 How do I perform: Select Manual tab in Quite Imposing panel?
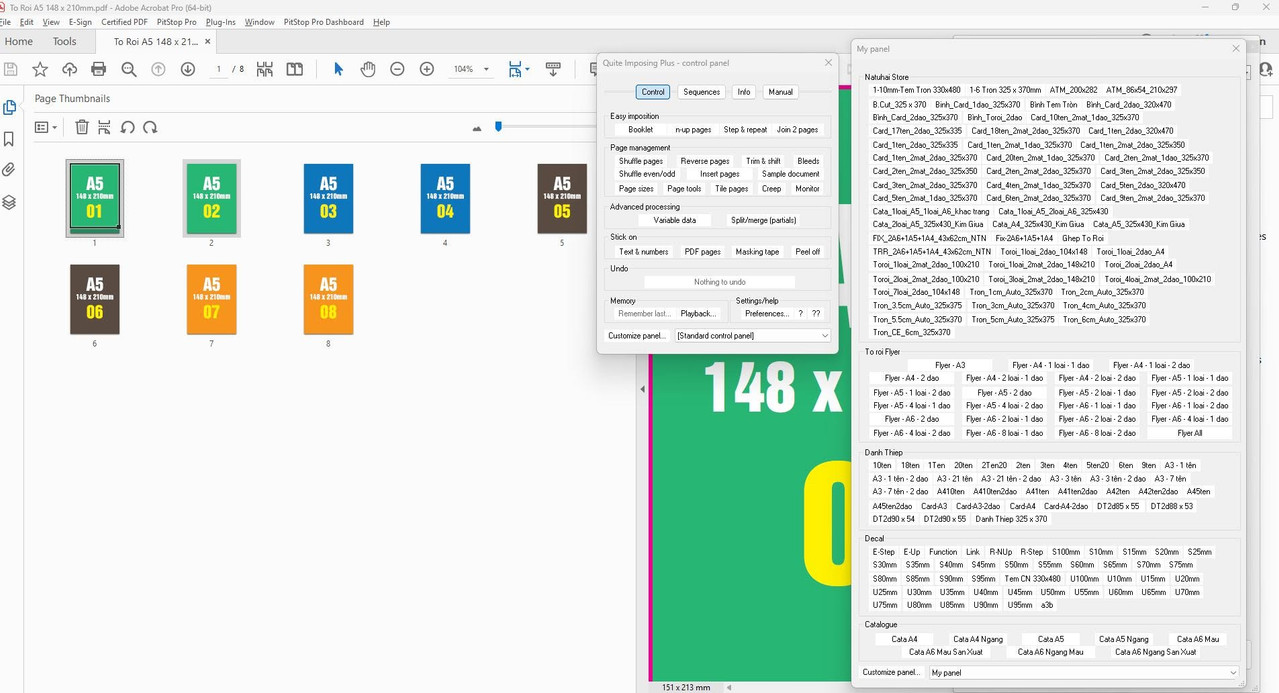pos(780,92)
